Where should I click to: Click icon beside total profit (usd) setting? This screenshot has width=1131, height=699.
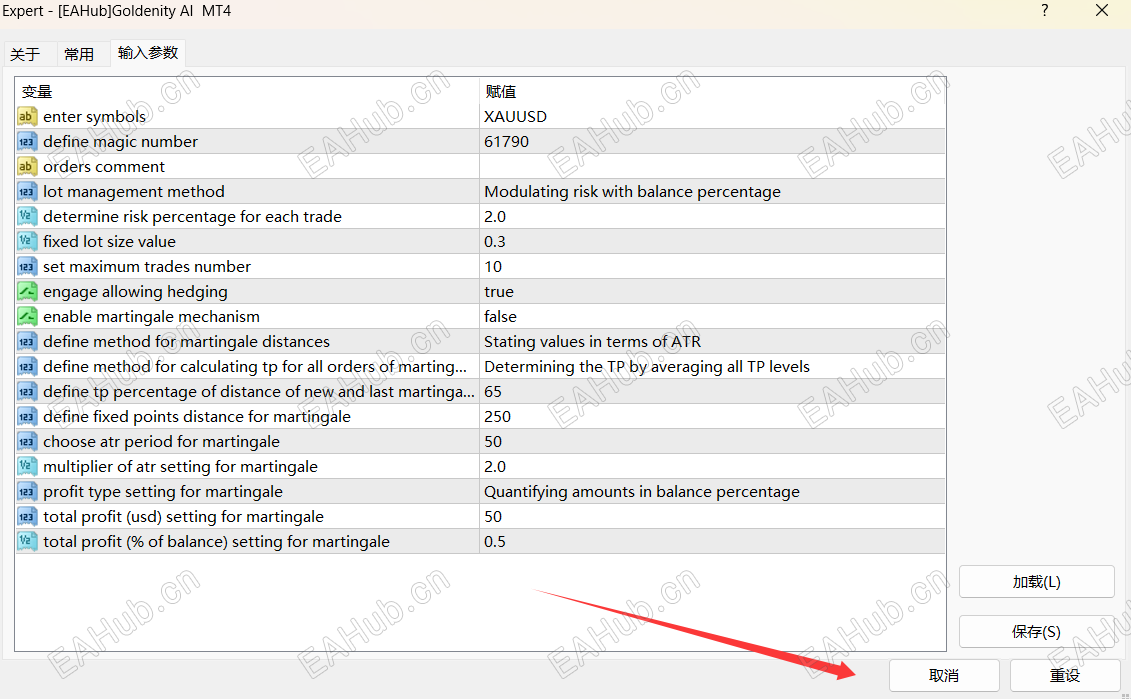tap(27, 516)
